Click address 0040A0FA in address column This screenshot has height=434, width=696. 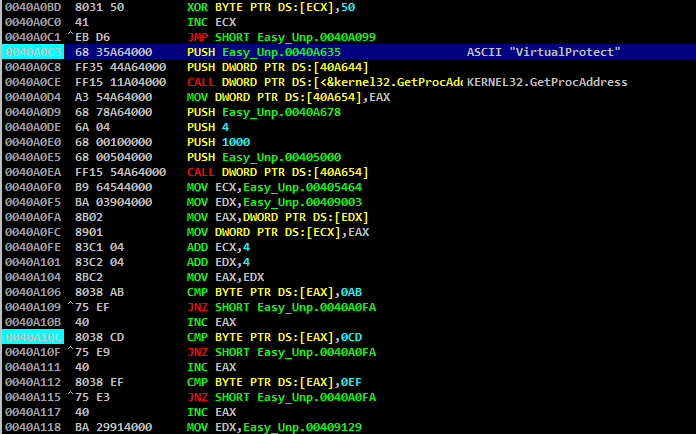tap(33, 217)
